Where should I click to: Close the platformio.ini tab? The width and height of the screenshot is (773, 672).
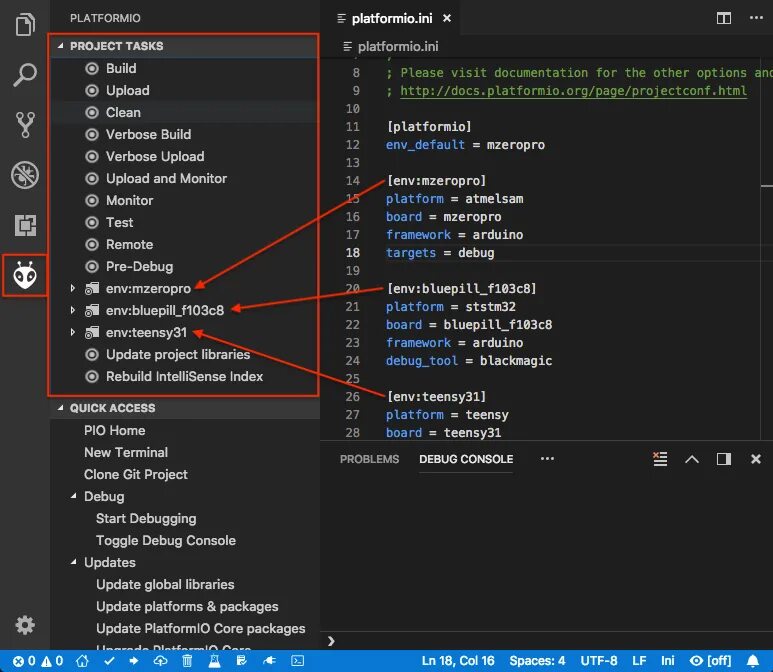point(447,18)
